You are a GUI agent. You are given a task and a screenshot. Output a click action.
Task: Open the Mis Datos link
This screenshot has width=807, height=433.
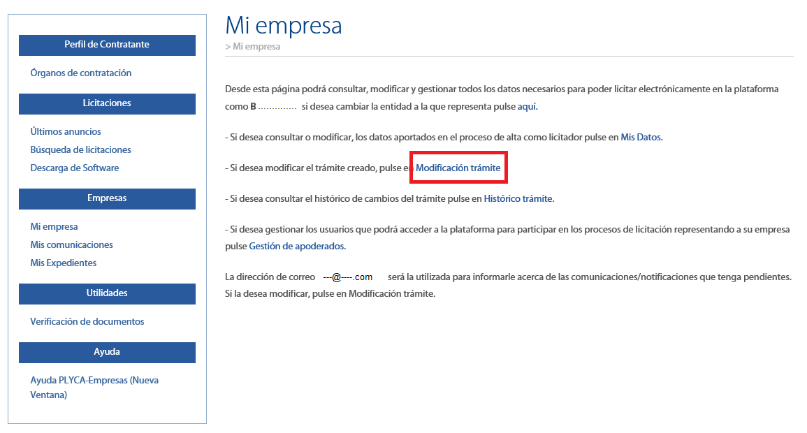(x=641, y=137)
